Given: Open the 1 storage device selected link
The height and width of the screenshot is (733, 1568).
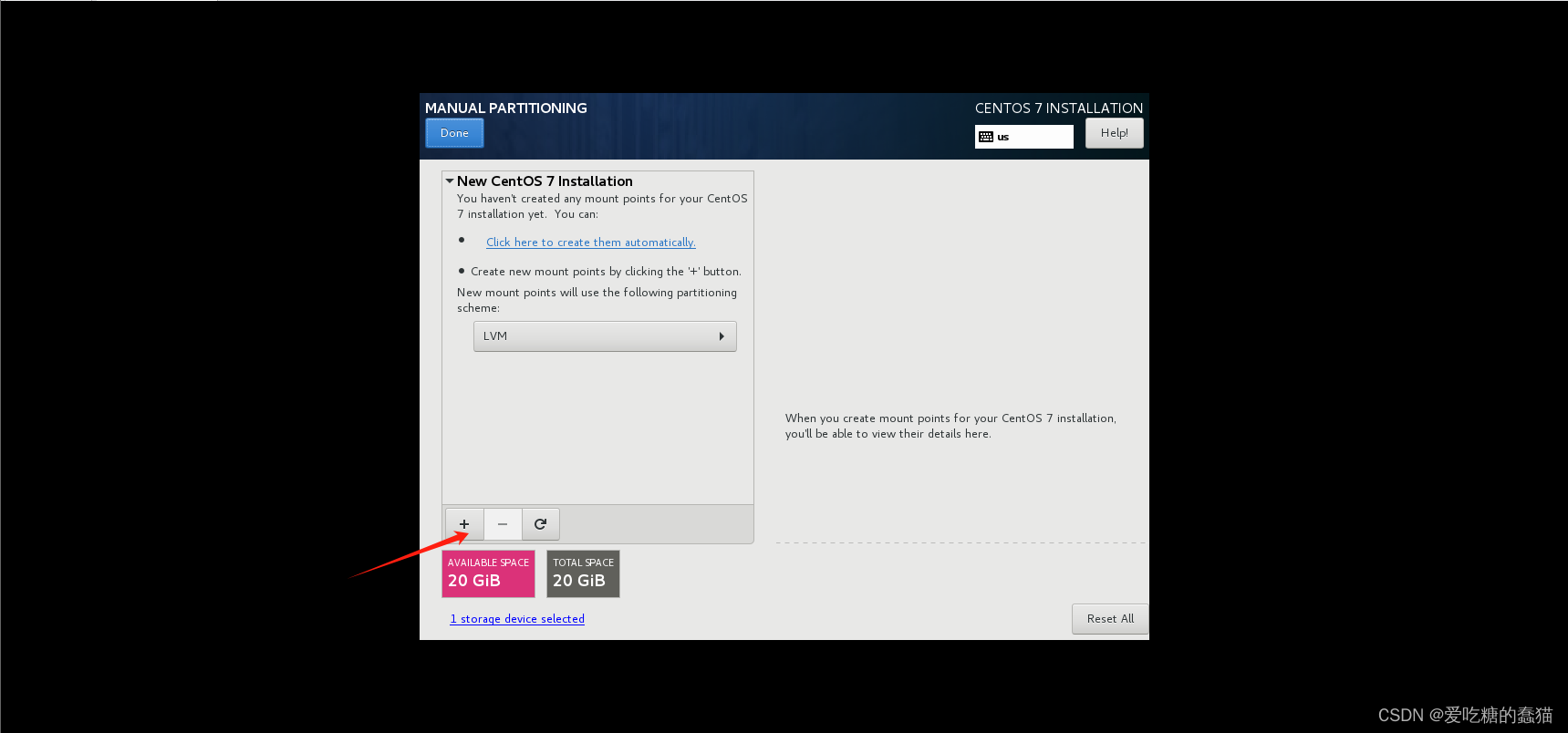Looking at the screenshot, I should (517, 619).
